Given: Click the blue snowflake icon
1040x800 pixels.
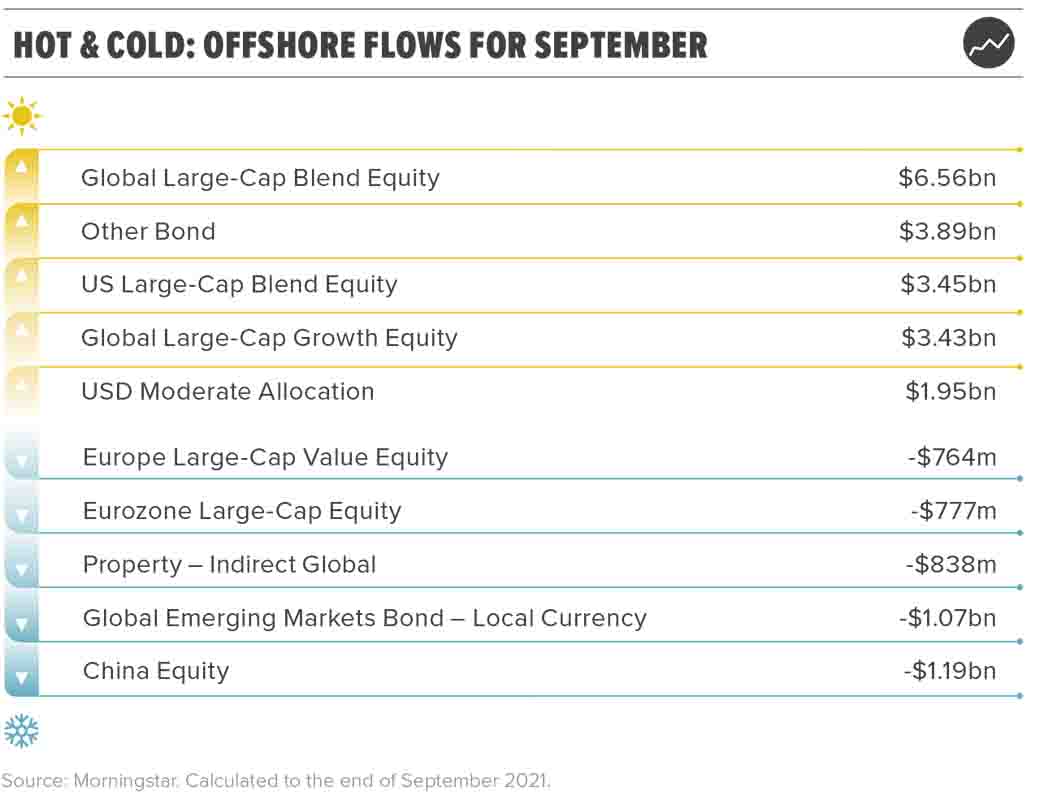Looking at the screenshot, I should 21,731.
